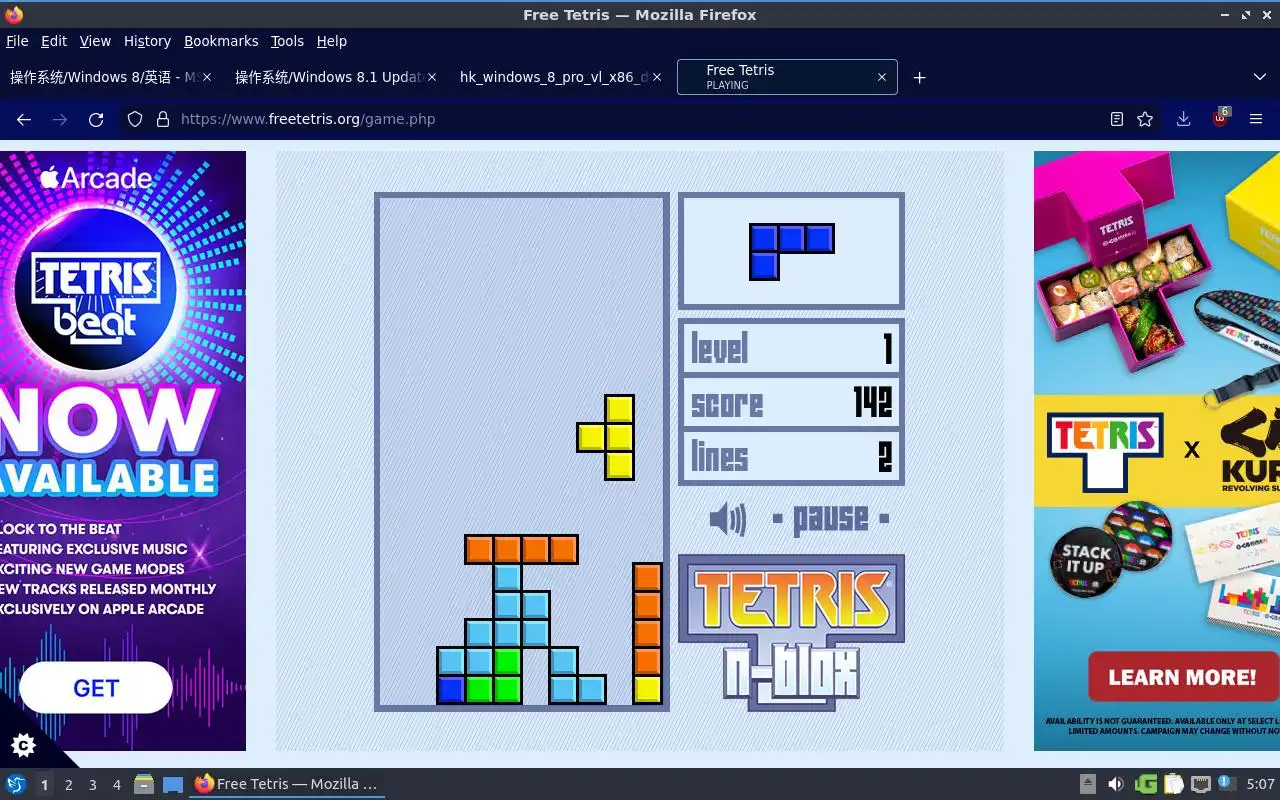This screenshot has width=1280, height=800.
Task: Reload the current page
Action: (x=96, y=119)
